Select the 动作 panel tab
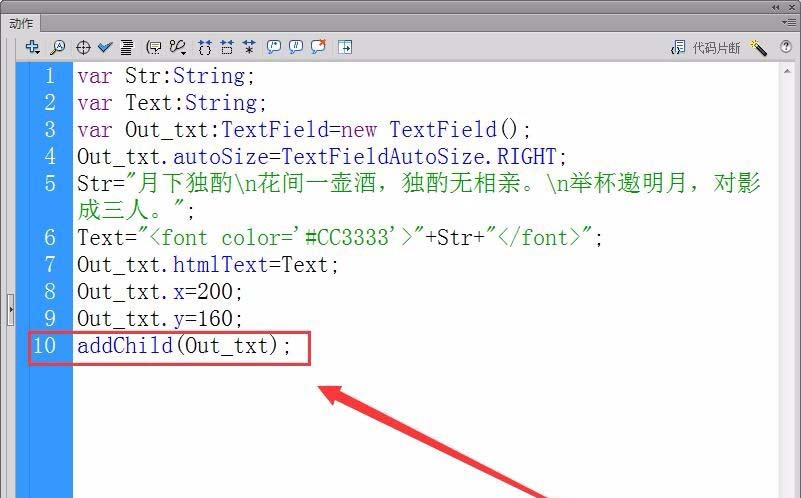Image resolution: width=801 pixels, height=498 pixels. point(21,23)
